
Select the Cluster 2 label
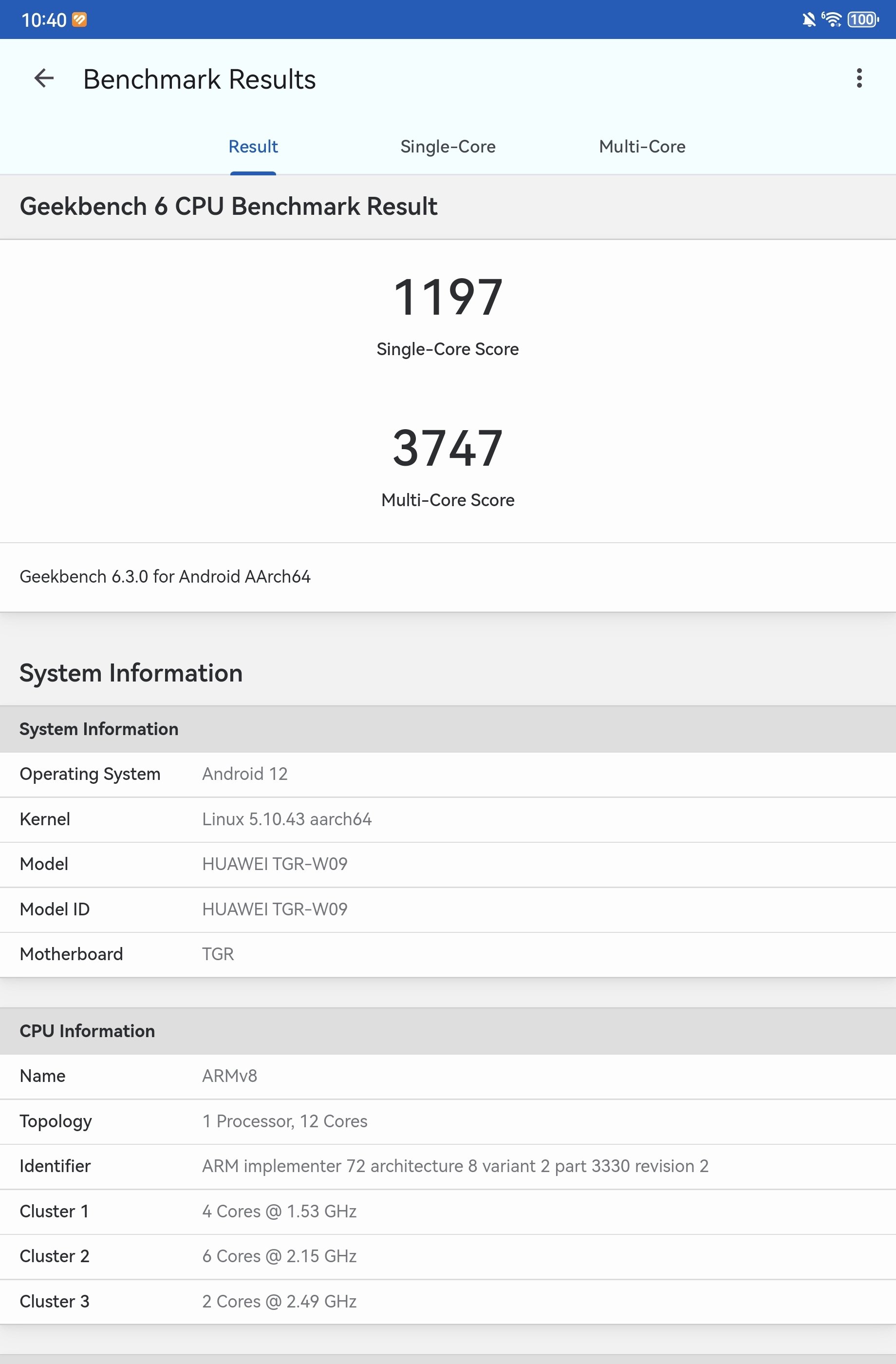(x=55, y=1256)
